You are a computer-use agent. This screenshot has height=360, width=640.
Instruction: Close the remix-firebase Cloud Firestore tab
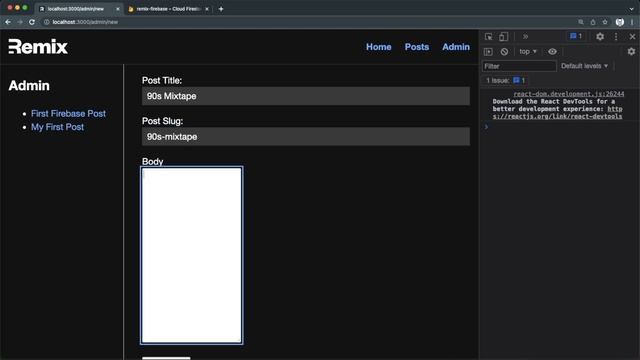[x=207, y=9]
